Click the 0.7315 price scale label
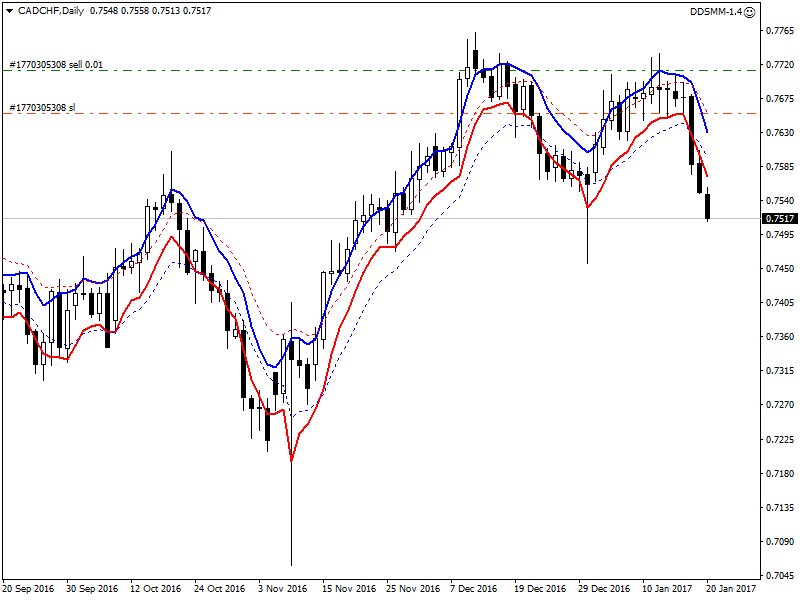This screenshot has width=800, height=600. pos(780,371)
